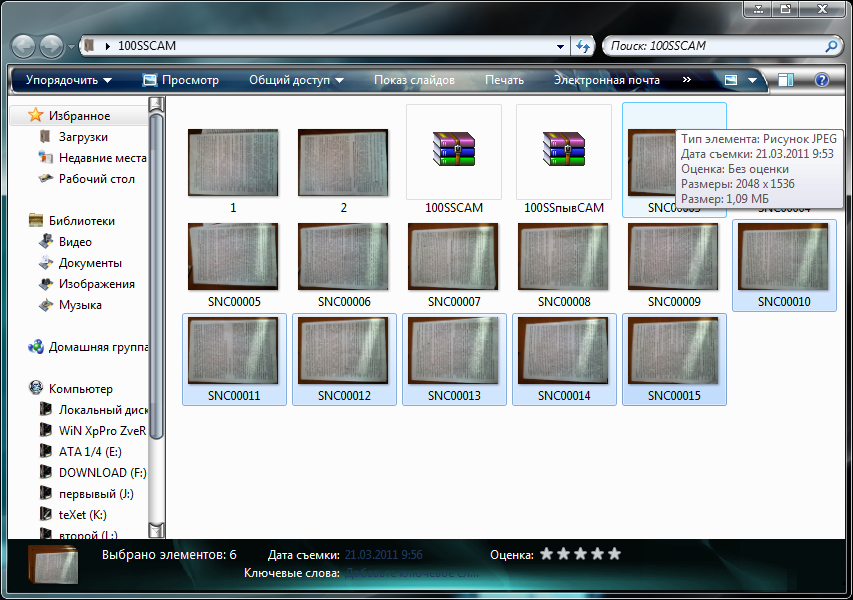
Task: Select the SNC00007 thumbnail
Action: click(x=453, y=256)
